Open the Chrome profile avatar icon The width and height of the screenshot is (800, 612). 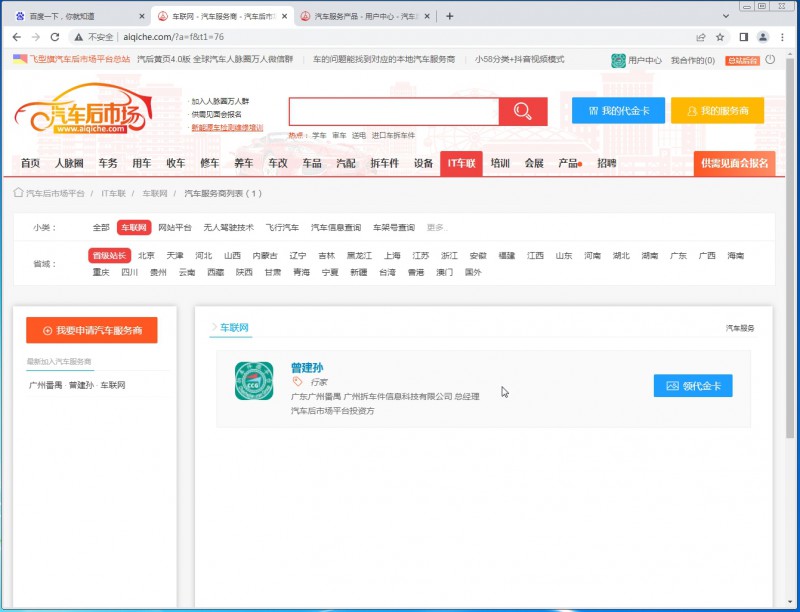click(x=763, y=37)
